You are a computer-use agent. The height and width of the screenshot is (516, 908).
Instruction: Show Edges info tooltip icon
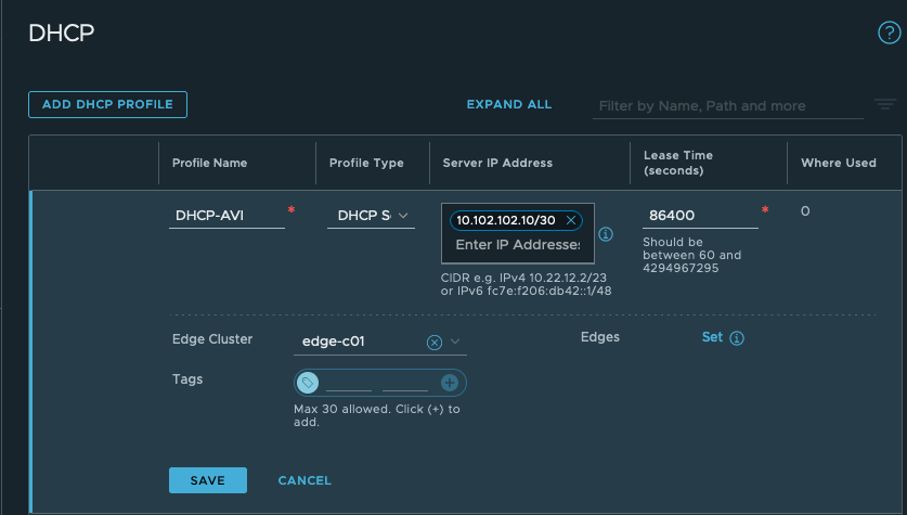(x=737, y=338)
